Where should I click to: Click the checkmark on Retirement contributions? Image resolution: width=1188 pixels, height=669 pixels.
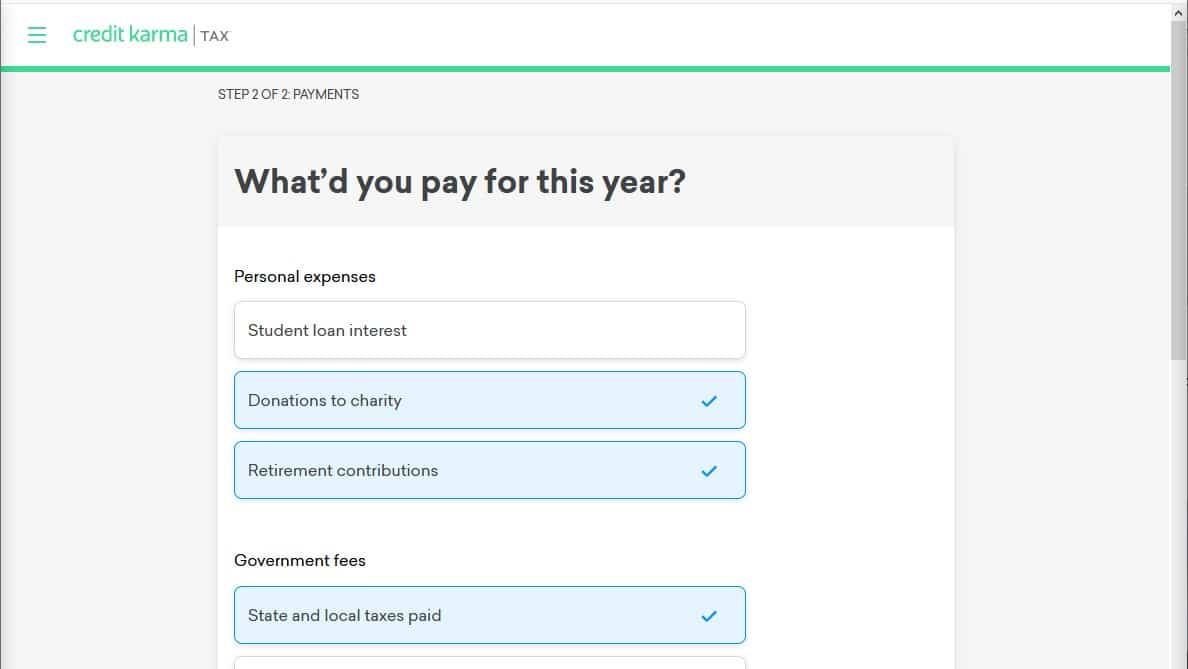(x=709, y=471)
